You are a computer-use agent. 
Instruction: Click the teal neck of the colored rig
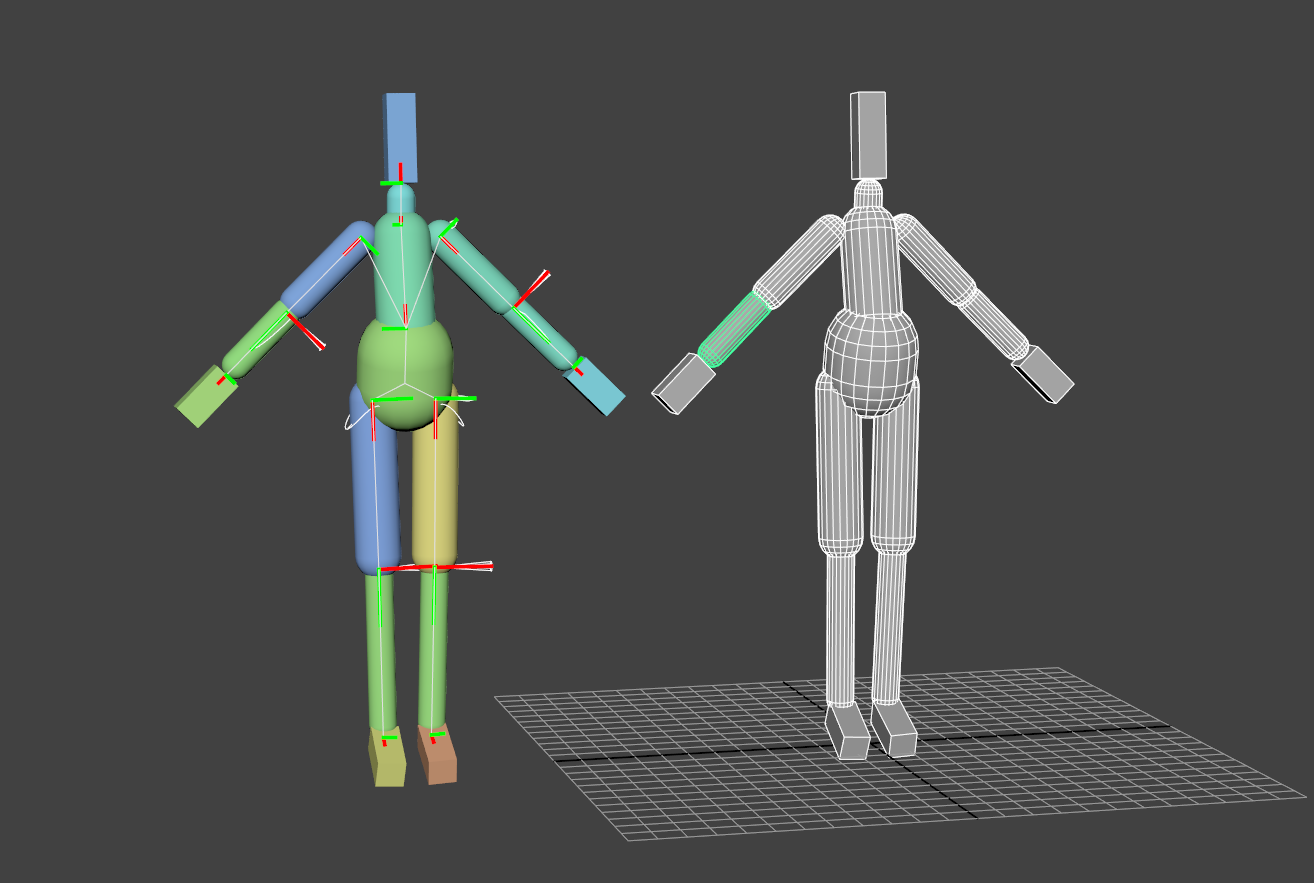400,199
